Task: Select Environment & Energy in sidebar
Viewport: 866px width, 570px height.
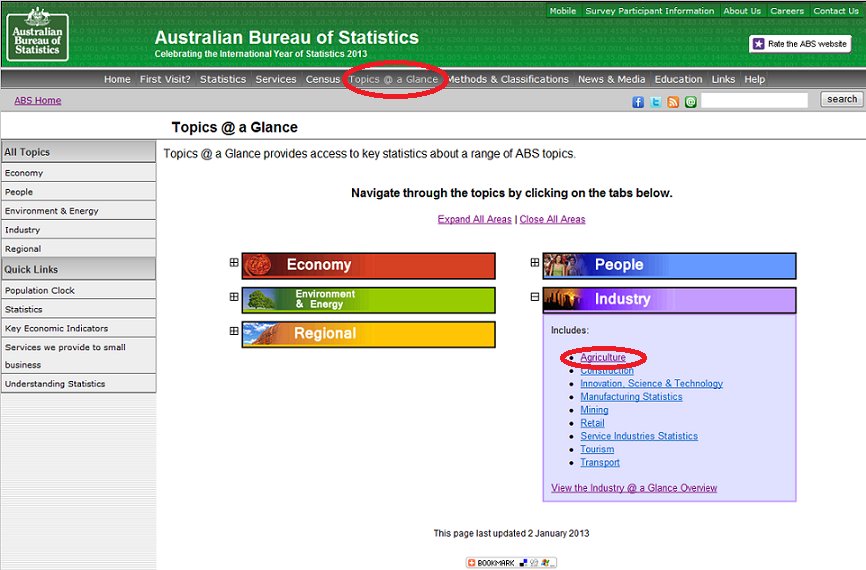Action: point(78,210)
